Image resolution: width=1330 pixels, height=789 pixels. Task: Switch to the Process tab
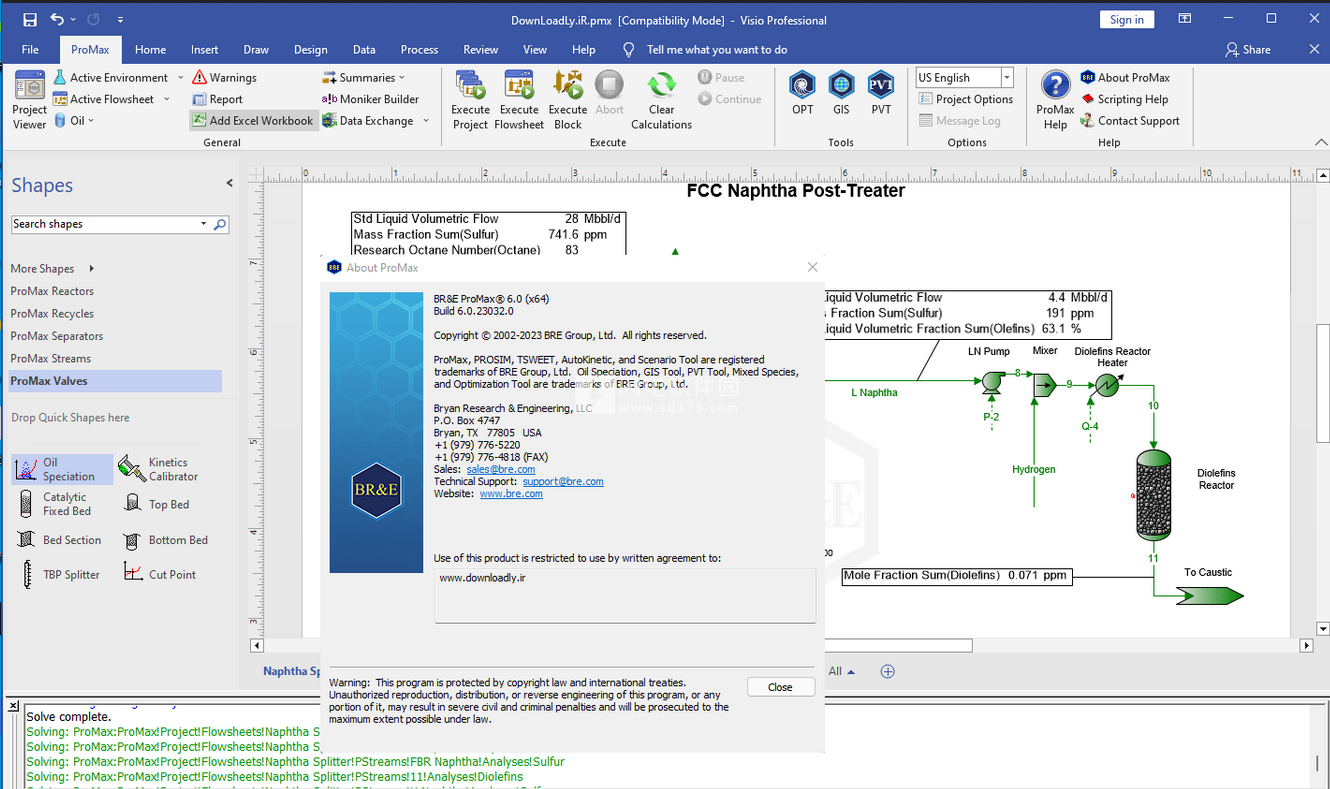pyautogui.click(x=419, y=49)
